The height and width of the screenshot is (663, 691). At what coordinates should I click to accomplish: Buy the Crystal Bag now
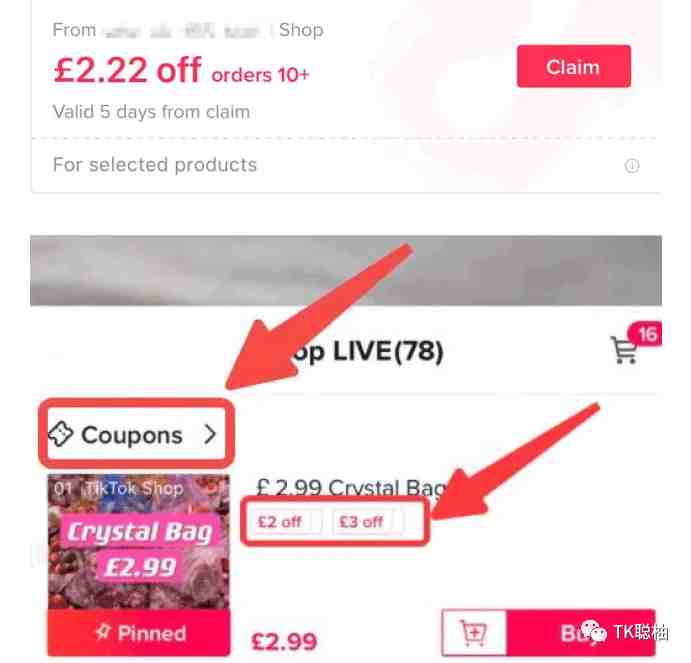581,633
